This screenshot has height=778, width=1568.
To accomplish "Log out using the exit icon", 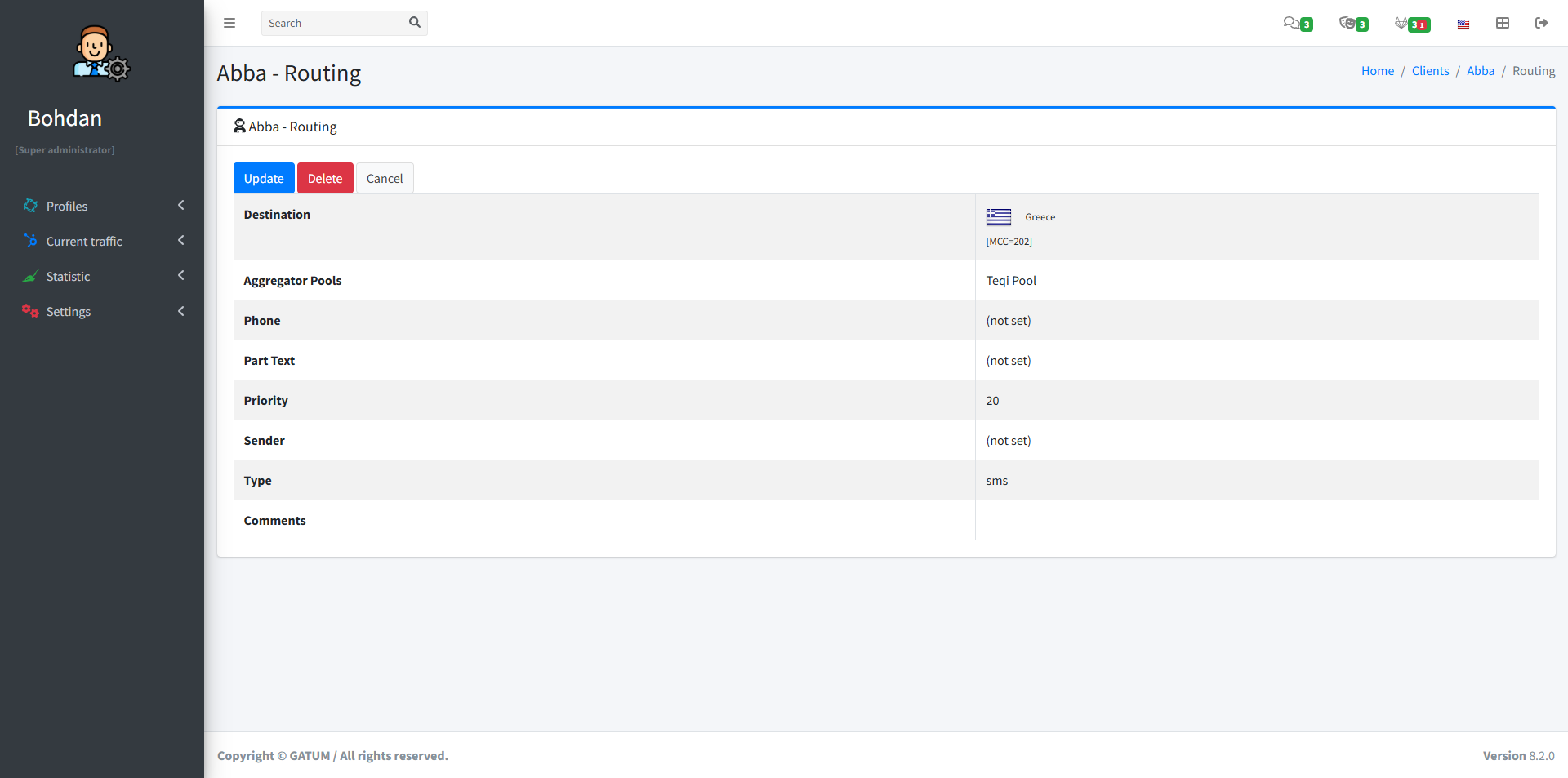I will 1541,23.
